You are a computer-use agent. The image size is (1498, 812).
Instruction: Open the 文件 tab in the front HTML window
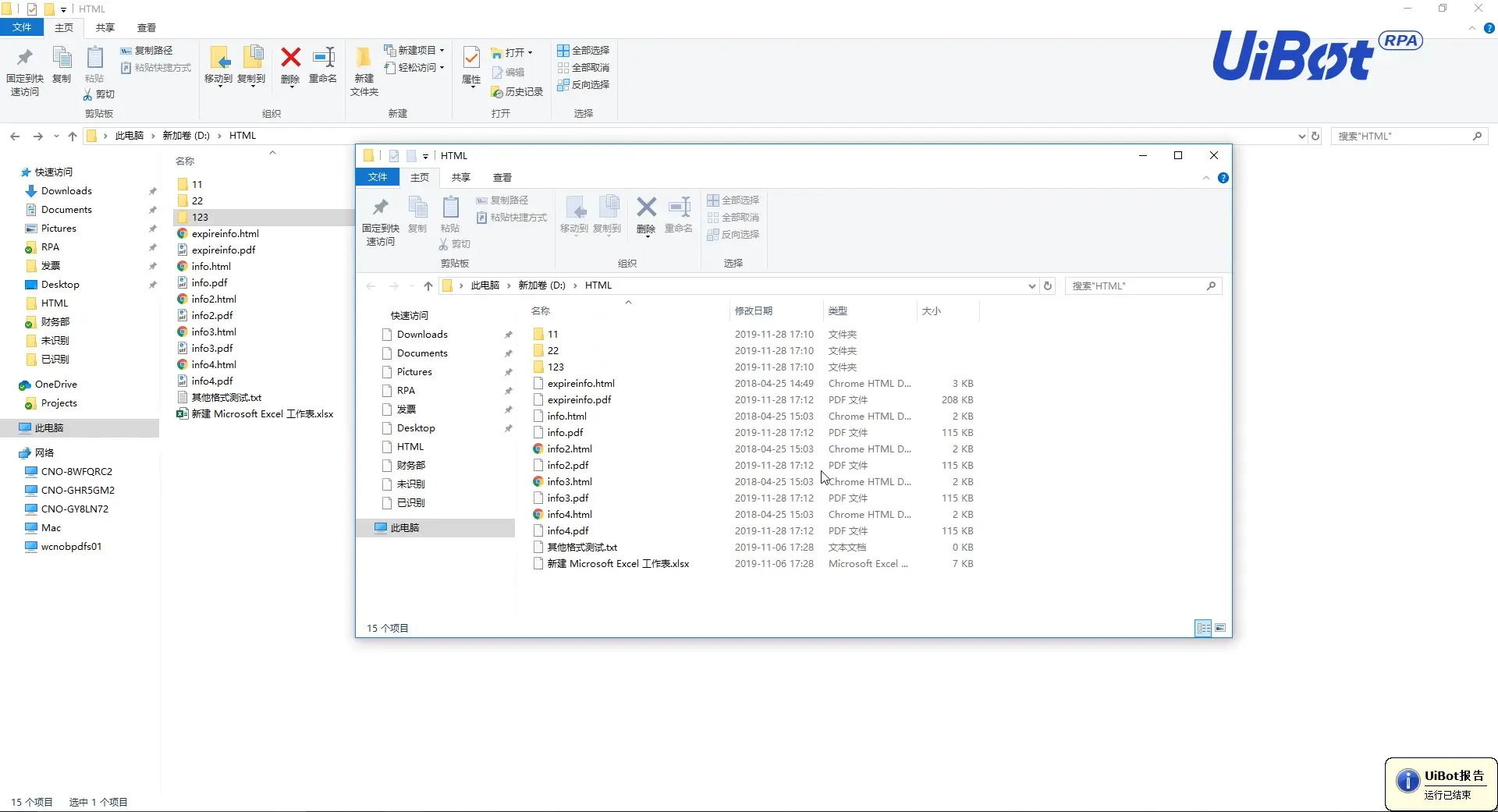pos(378,177)
